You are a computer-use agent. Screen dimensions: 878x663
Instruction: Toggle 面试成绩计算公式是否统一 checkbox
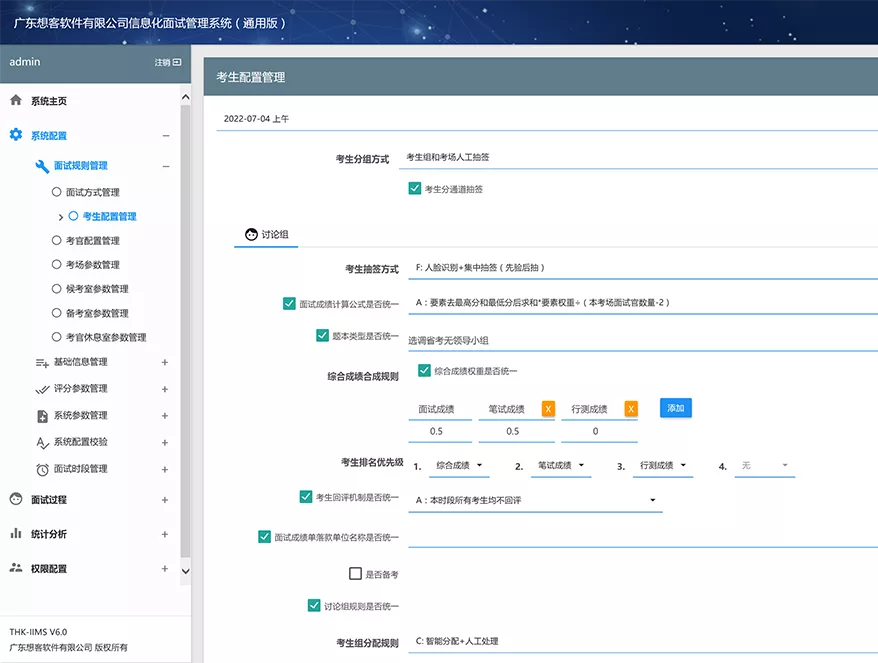(289, 304)
